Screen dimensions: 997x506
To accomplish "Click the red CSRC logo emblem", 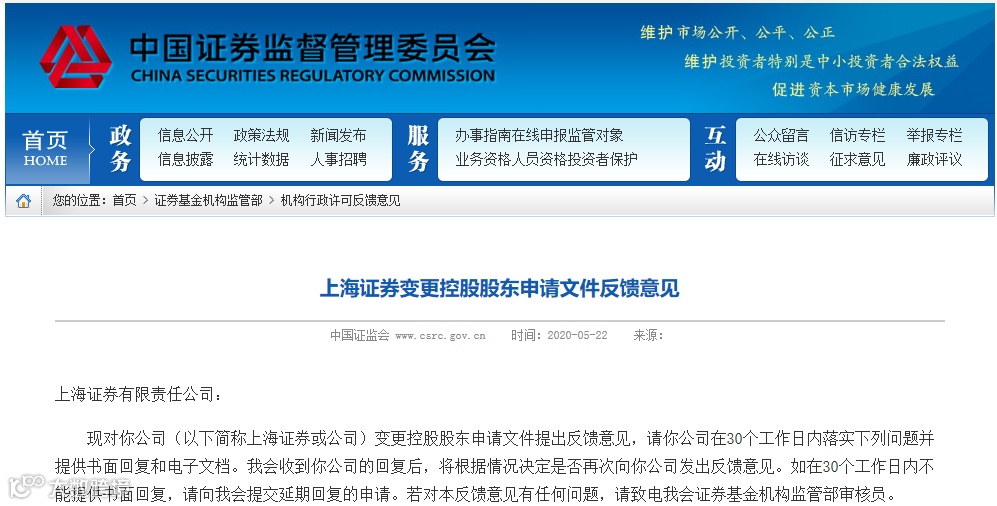I will 76,57.
